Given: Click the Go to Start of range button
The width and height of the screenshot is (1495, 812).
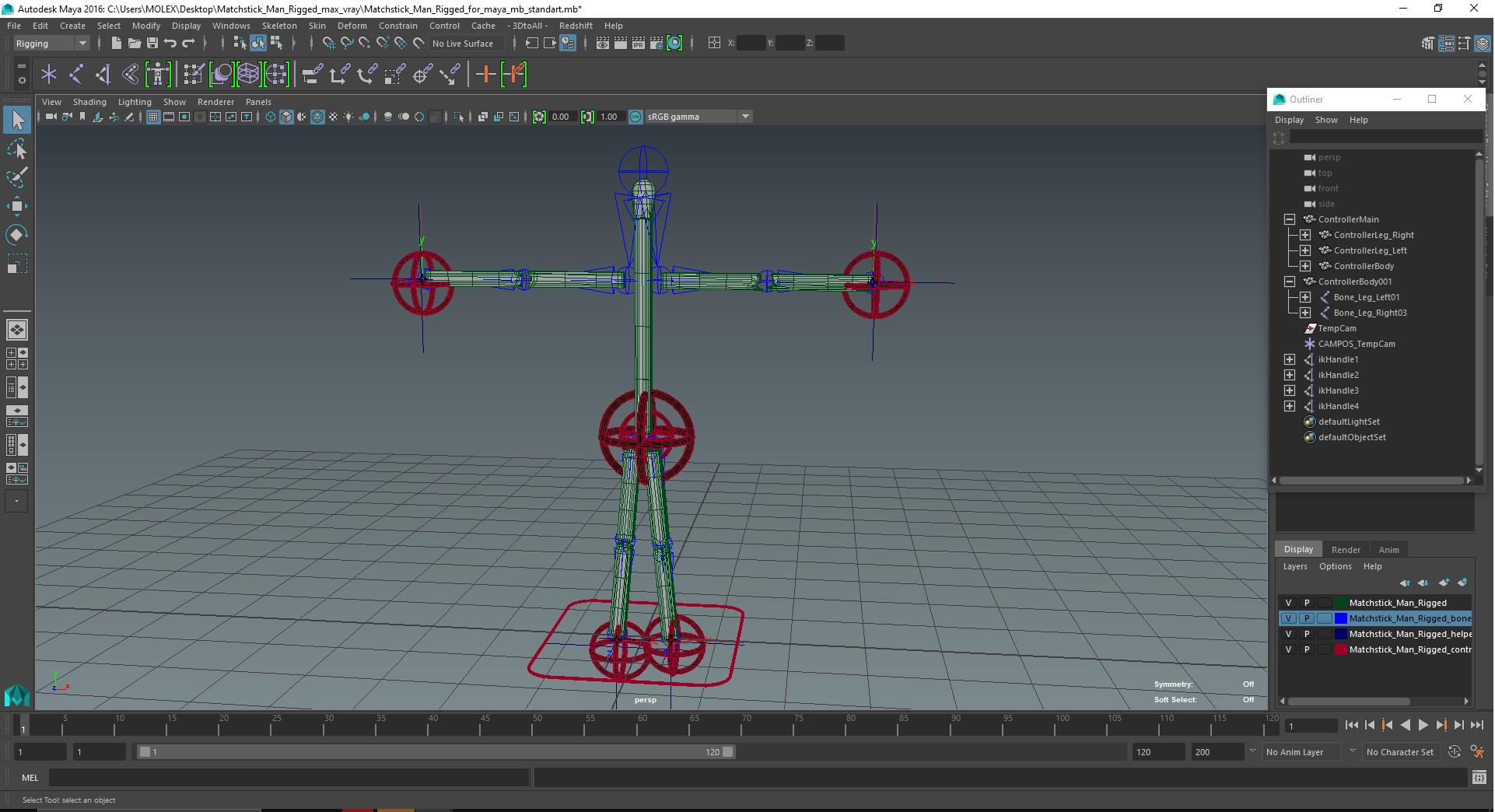Looking at the screenshot, I should tap(1352, 725).
